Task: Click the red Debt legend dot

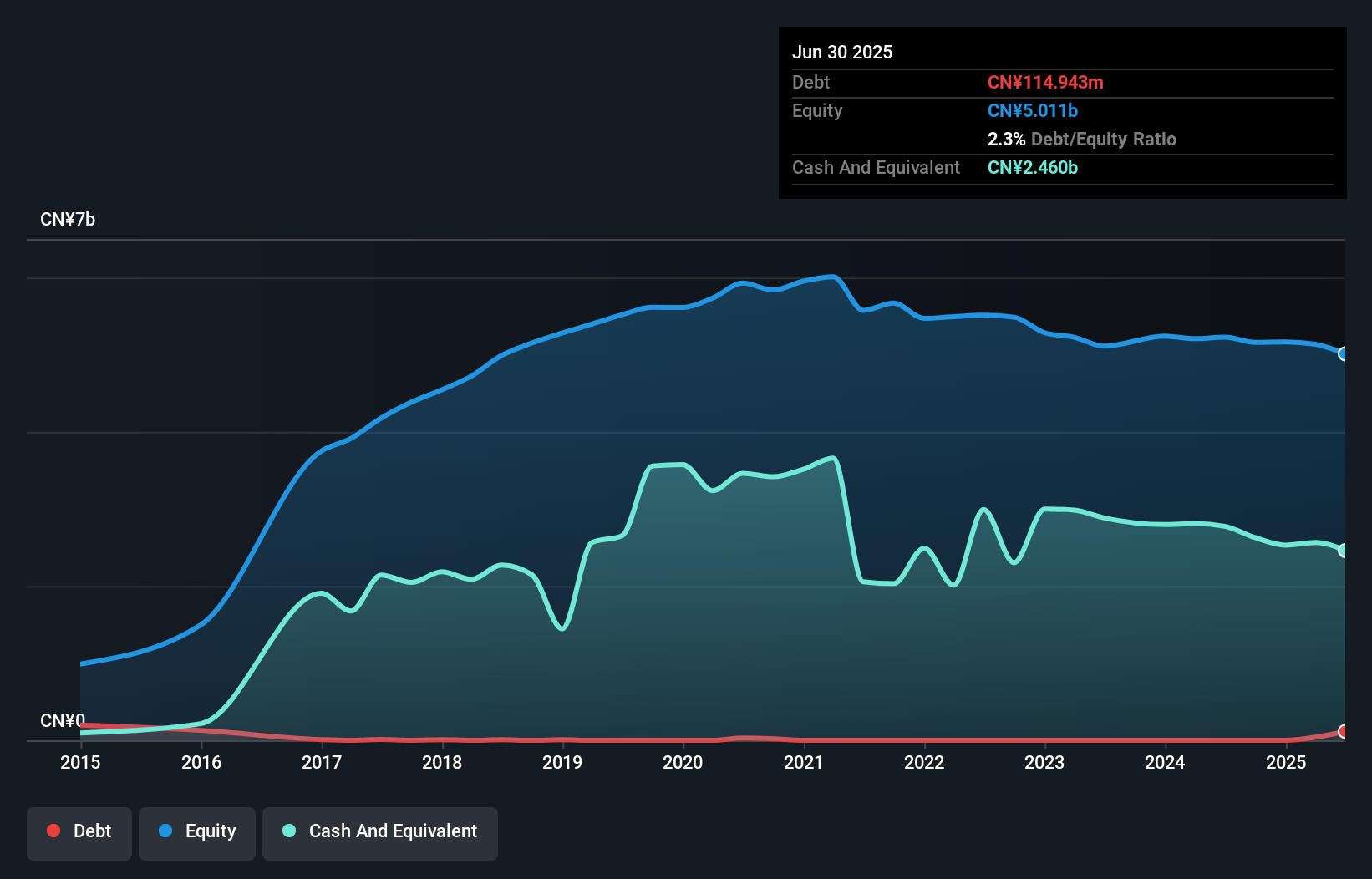Action: pyautogui.click(x=53, y=831)
